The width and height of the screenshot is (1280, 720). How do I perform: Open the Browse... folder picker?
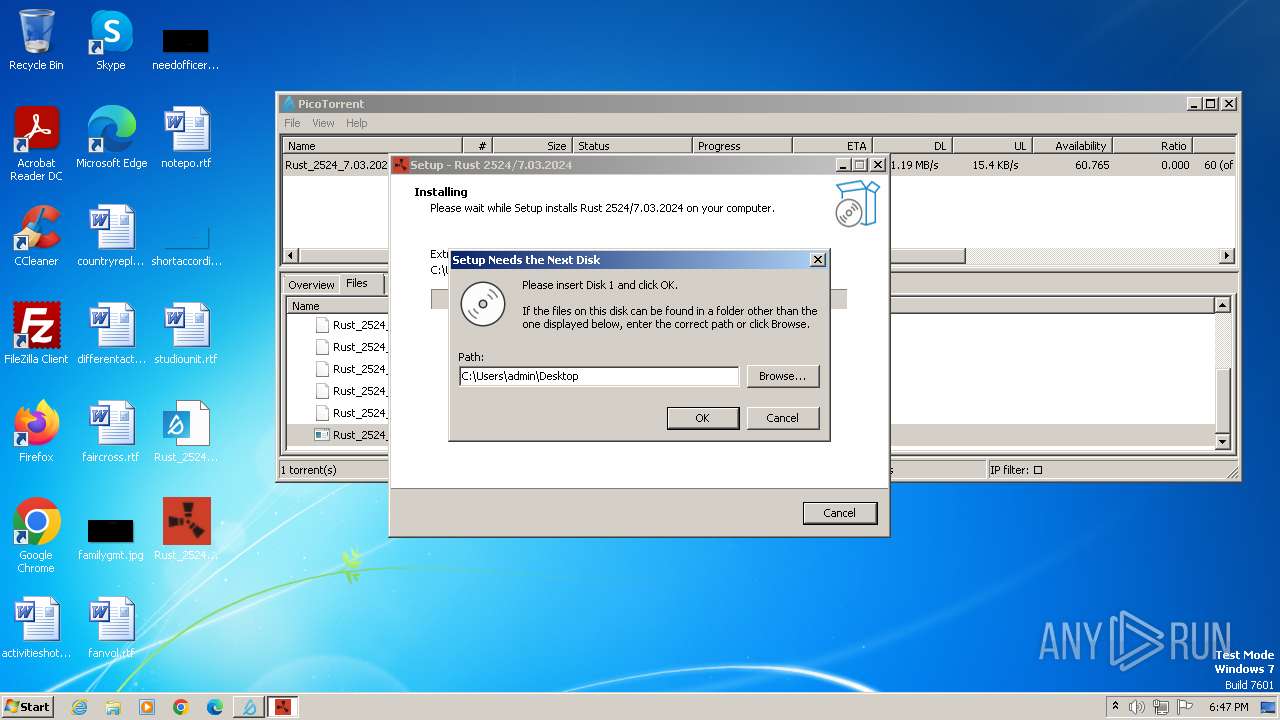click(782, 376)
